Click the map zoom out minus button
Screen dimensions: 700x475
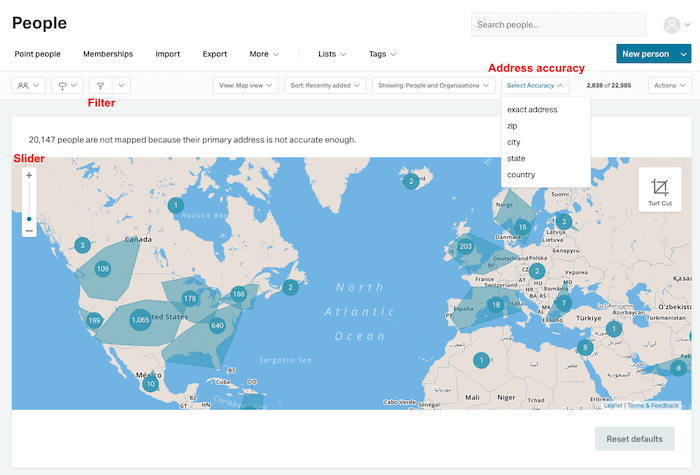coord(29,230)
